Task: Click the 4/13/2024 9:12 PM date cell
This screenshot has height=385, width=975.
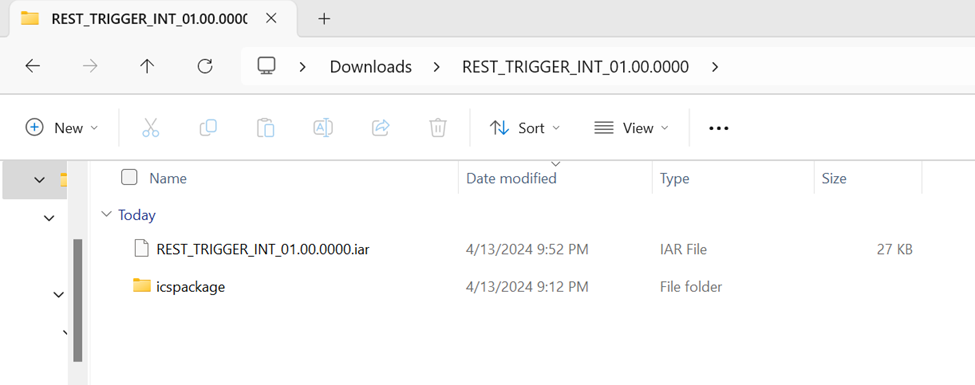Action: [527, 287]
